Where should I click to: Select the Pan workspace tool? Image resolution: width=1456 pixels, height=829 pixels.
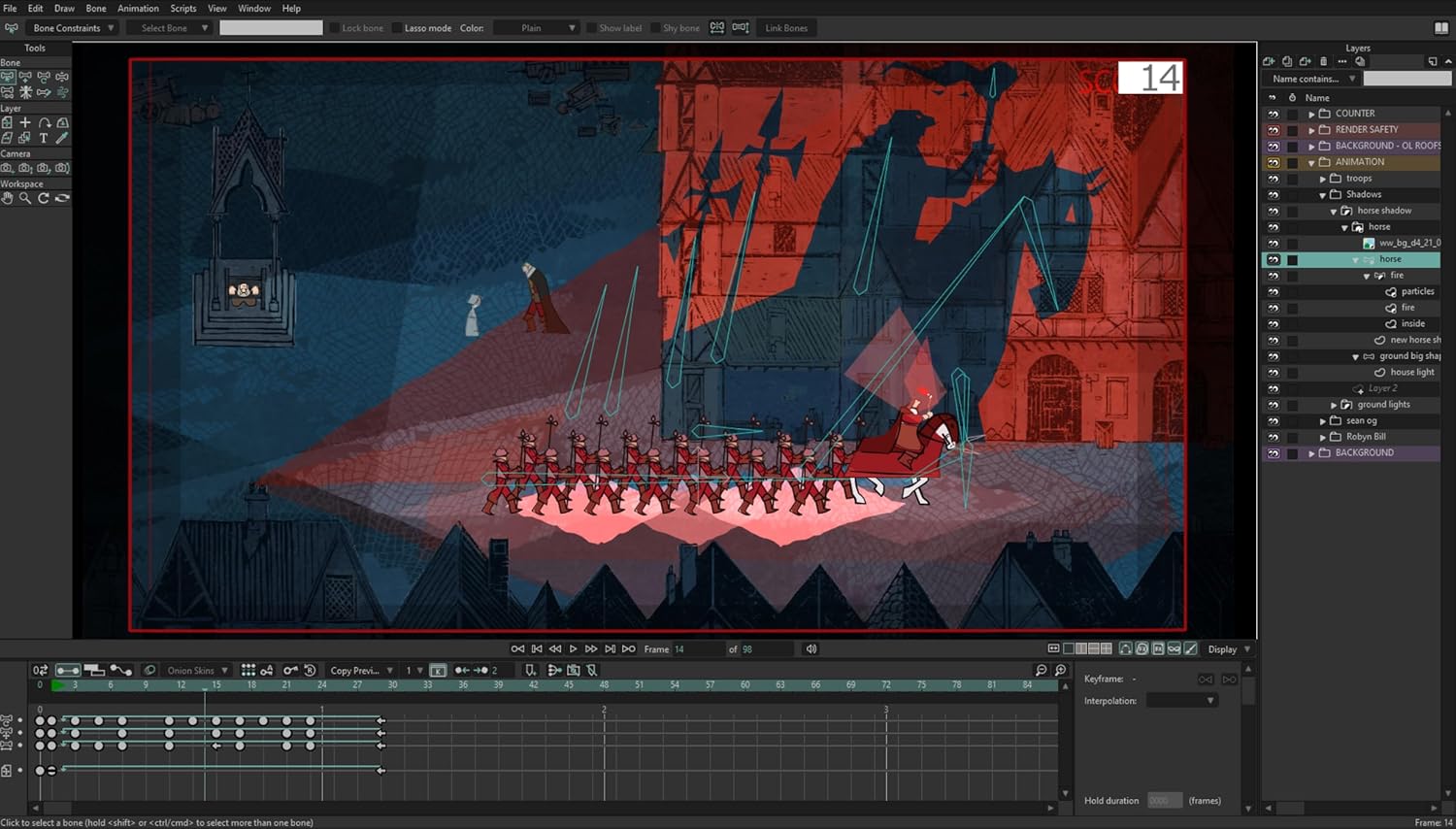(7, 197)
